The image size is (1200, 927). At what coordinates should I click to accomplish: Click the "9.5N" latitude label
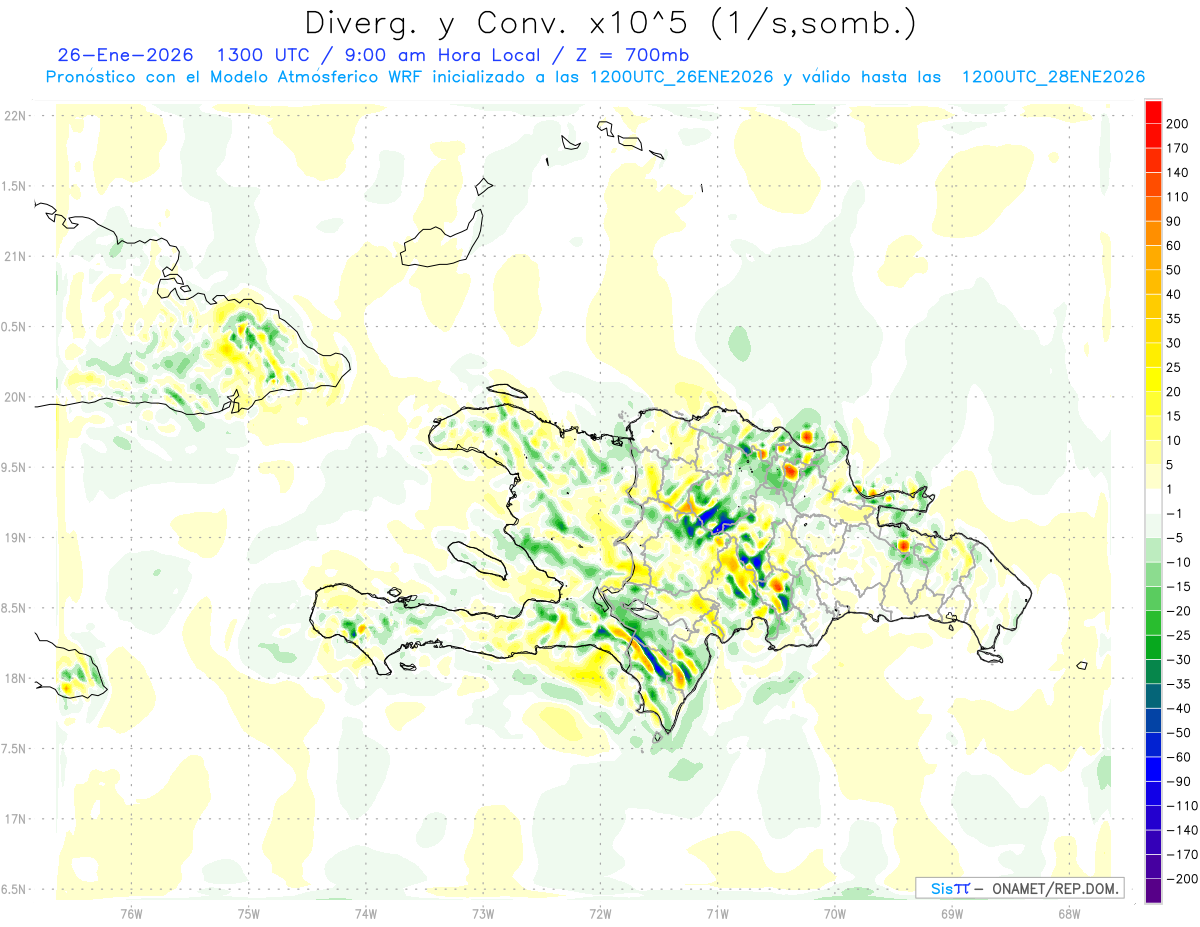(x=15, y=467)
